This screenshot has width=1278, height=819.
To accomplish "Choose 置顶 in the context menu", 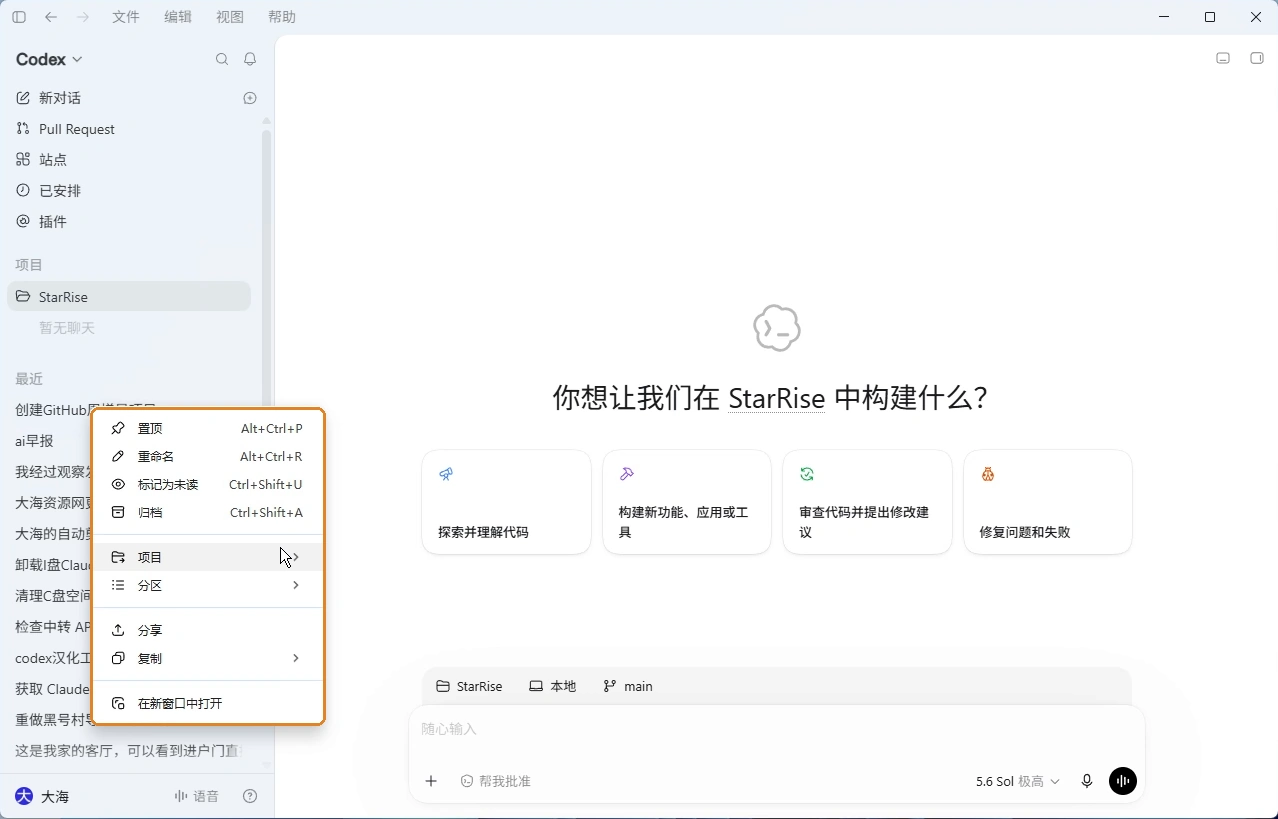I will point(208,428).
